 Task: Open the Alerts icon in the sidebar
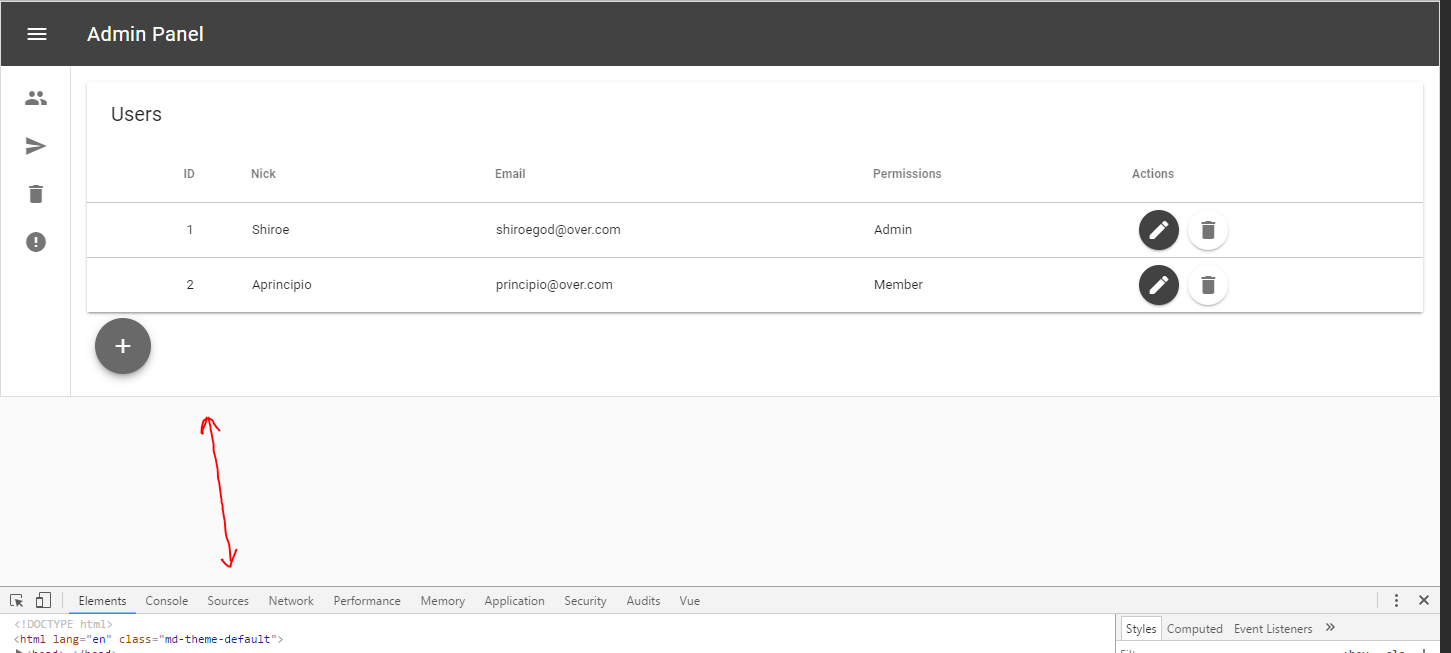tap(36, 241)
